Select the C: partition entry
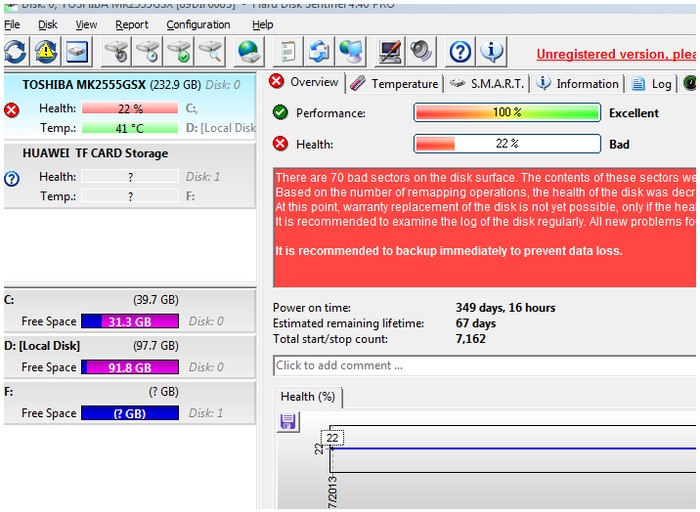 129,310
